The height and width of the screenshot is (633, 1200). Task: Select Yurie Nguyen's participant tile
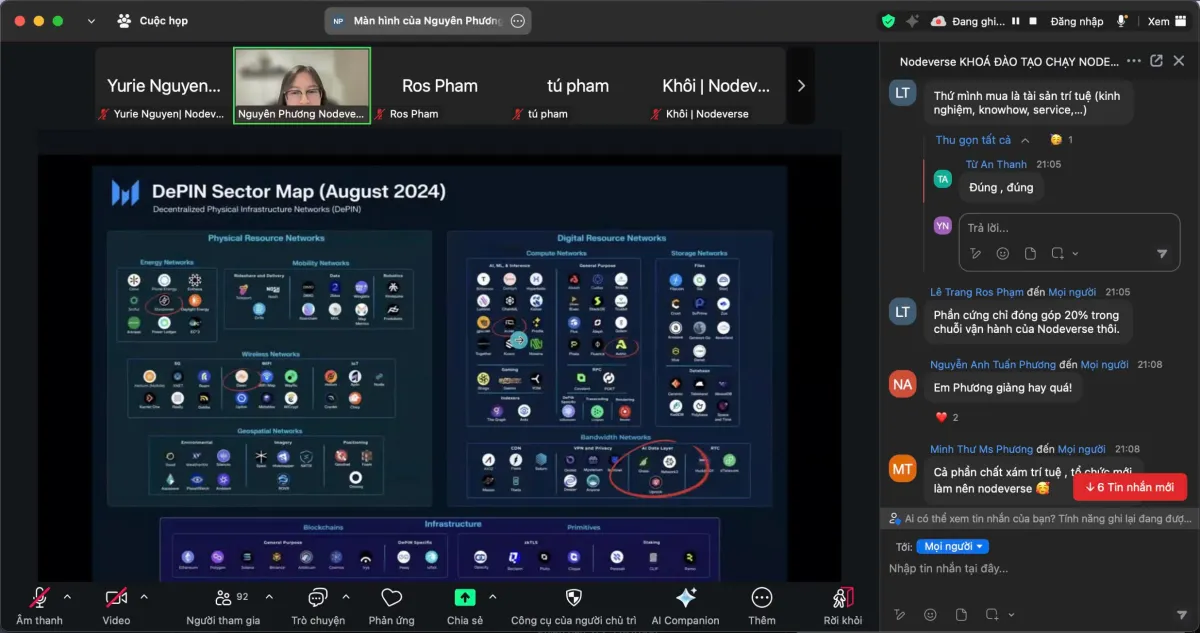163,86
